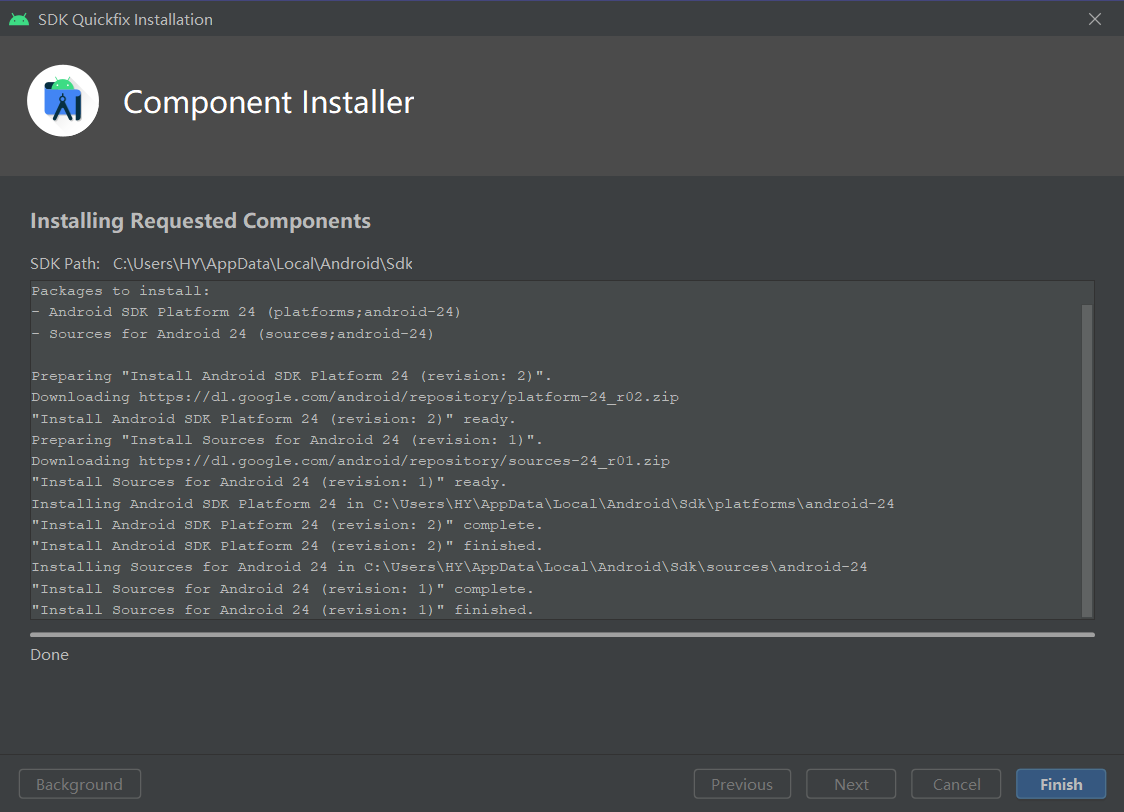Click the Background button

tap(80, 784)
